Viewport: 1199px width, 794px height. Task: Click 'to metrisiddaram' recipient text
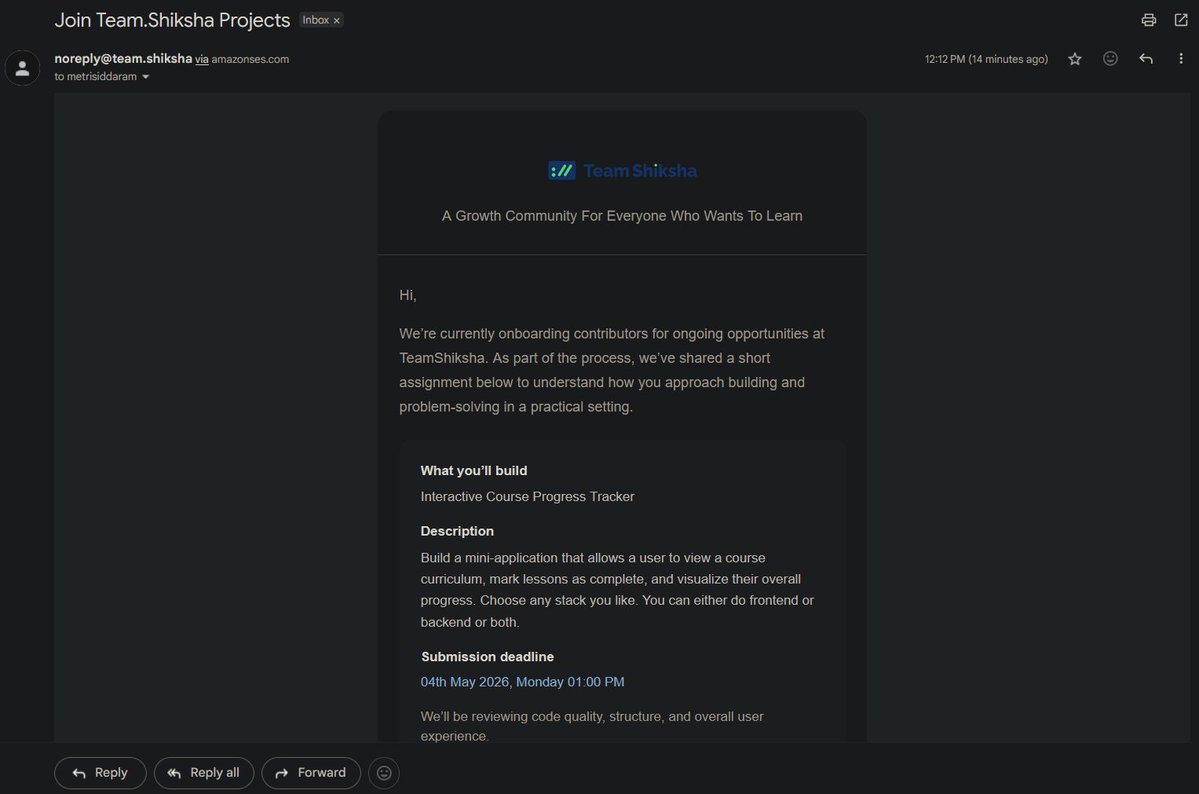click(96, 76)
